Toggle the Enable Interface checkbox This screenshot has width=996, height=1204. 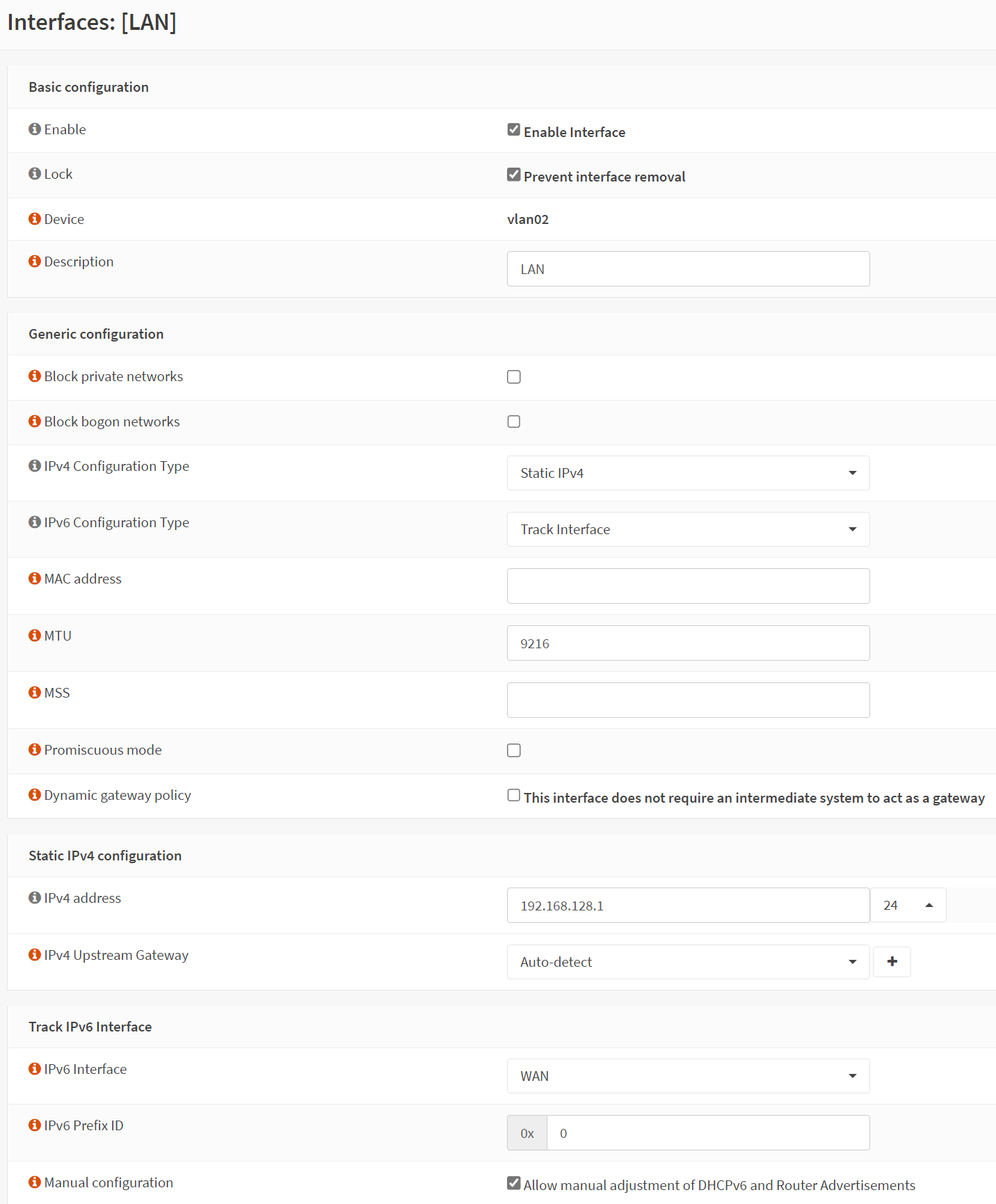coord(514,129)
